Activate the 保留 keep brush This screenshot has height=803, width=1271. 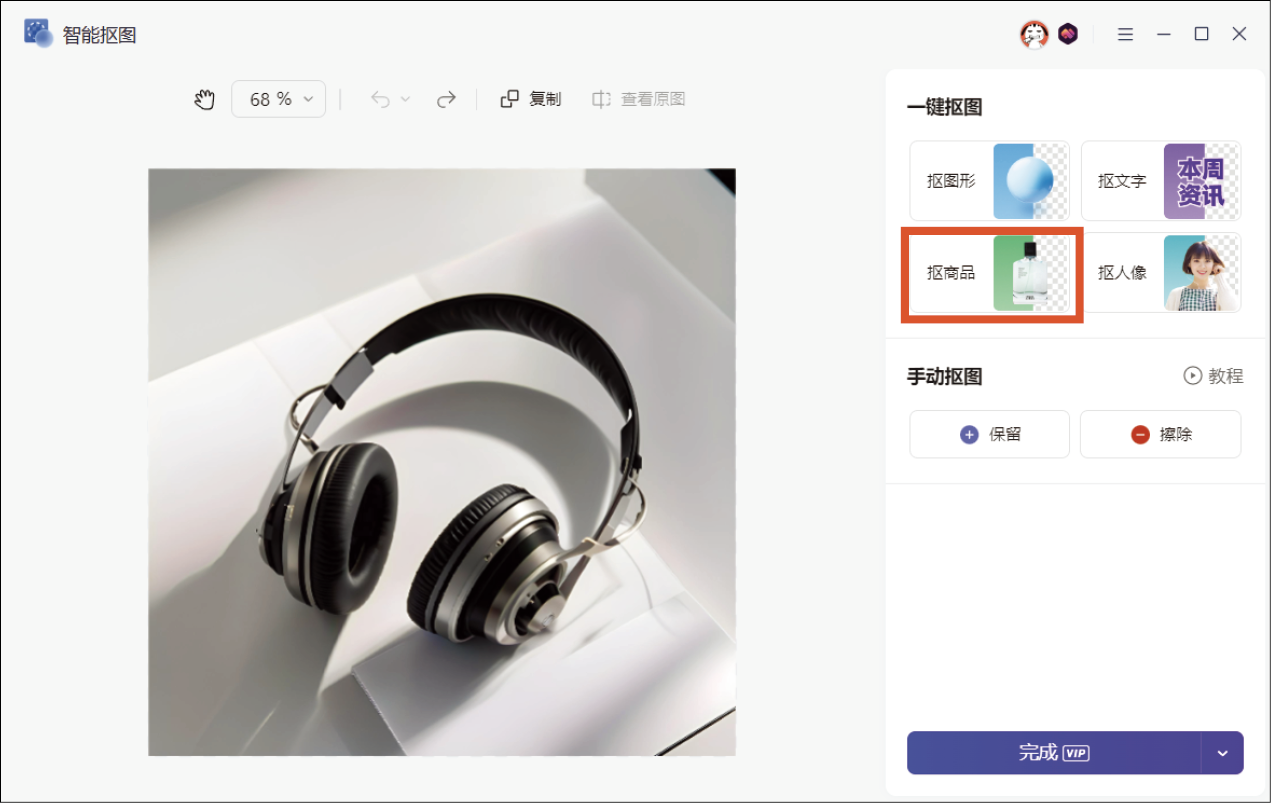[x=989, y=434]
